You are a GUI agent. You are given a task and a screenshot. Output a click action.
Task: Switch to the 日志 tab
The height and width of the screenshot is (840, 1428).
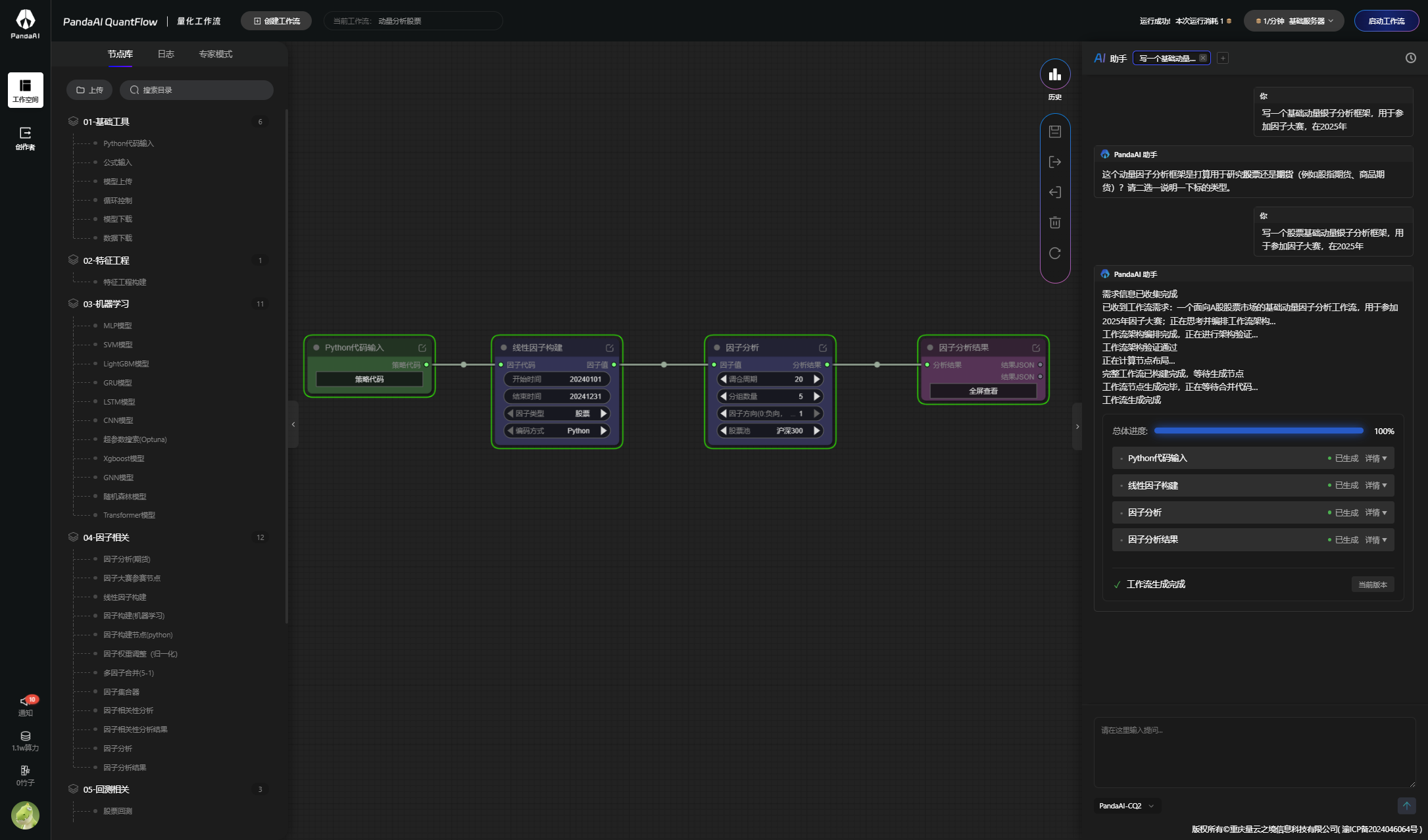(166, 54)
